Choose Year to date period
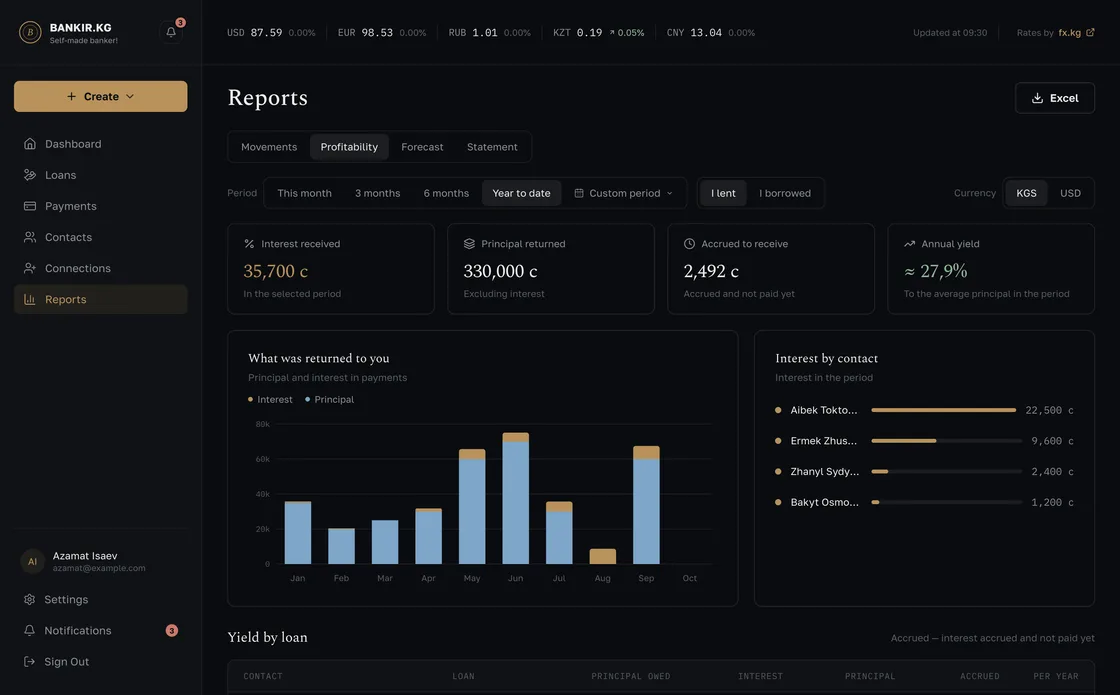This screenshot has height=695, width=1120. tap(521, 193)
